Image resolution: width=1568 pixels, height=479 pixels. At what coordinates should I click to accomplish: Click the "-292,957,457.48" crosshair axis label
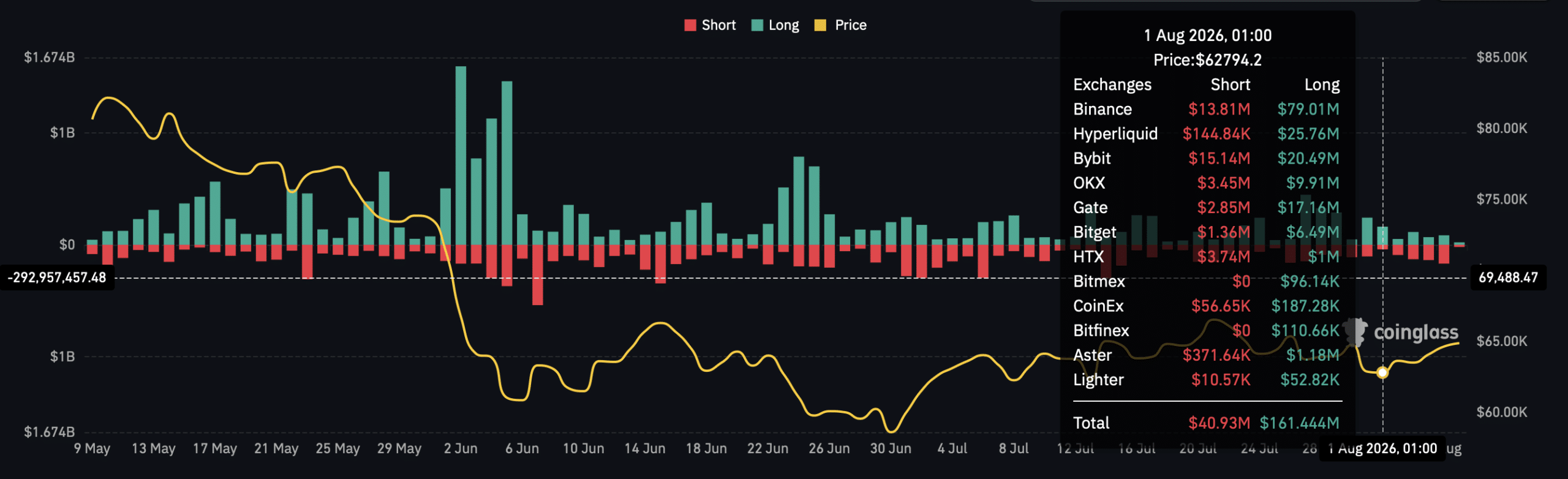coord(57,277)
